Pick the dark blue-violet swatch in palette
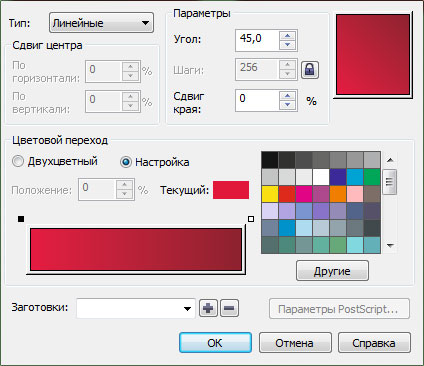This screenshot has height=366, width=424. click(x=338, y=177)
